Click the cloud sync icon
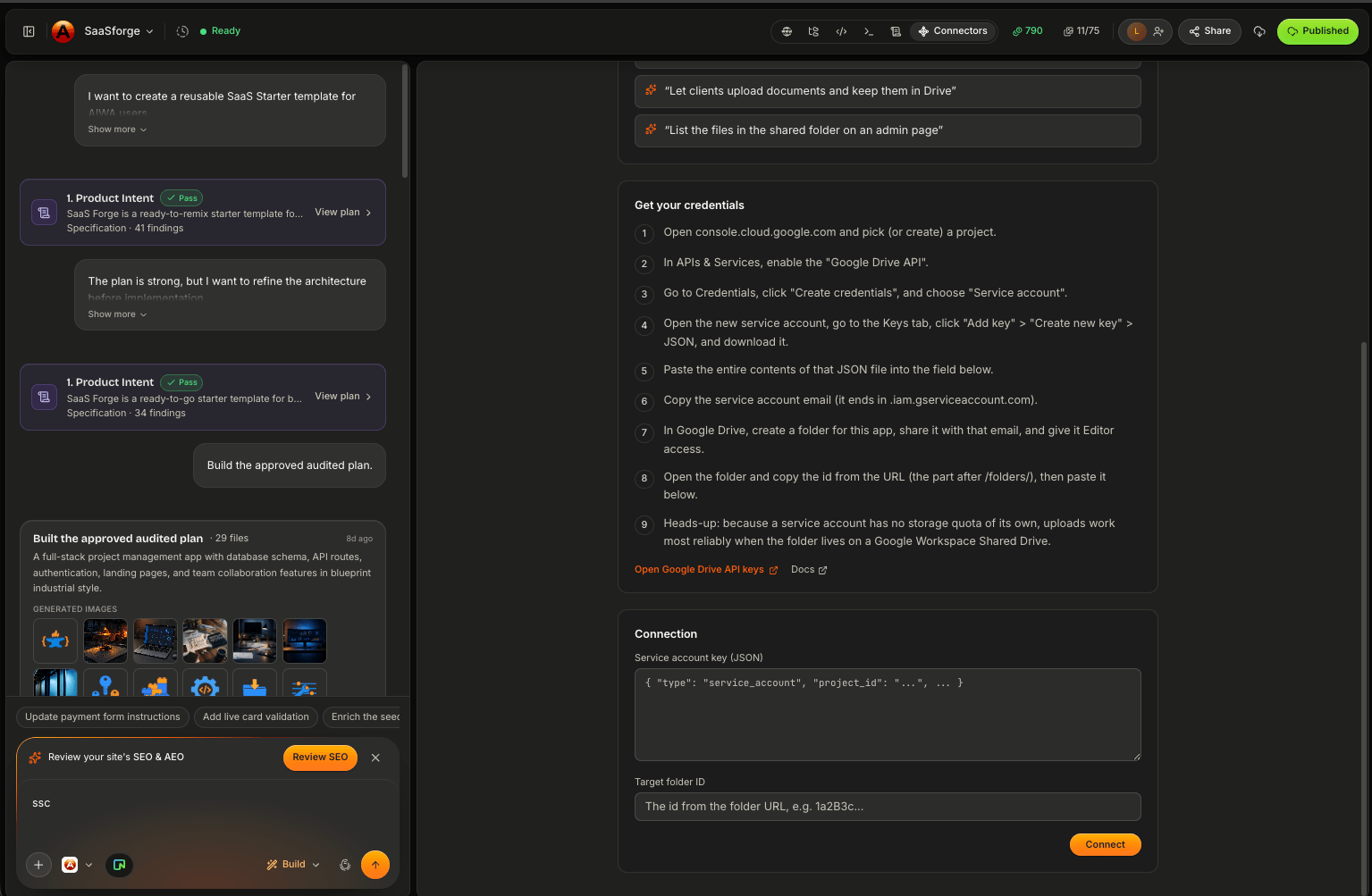 1259,31
